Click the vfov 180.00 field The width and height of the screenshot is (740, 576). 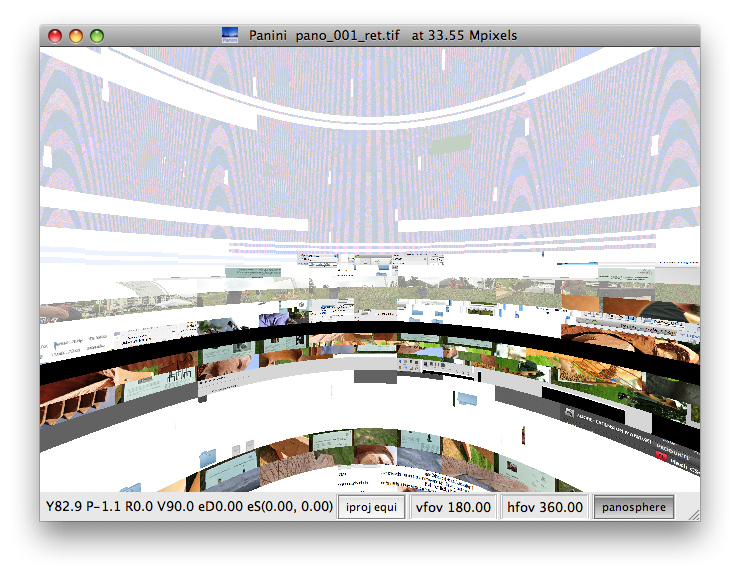[453, 507]
